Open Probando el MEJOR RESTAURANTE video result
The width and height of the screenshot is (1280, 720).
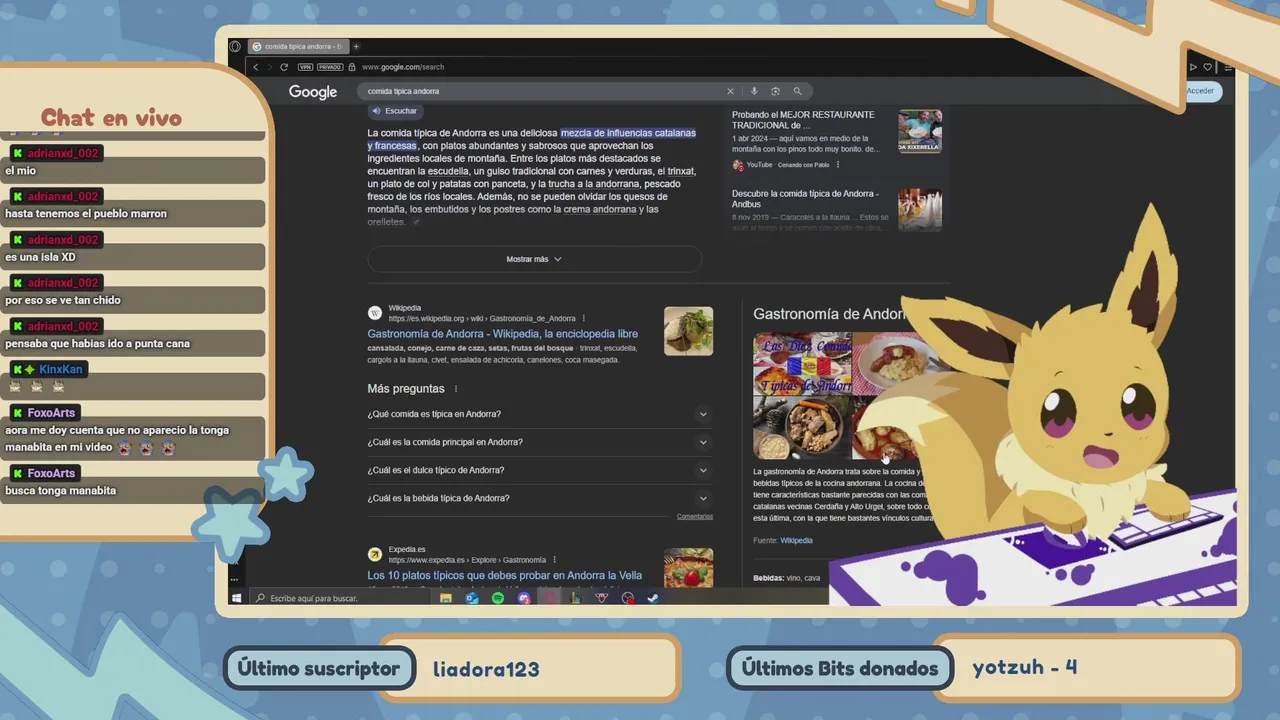click(803, 120)
